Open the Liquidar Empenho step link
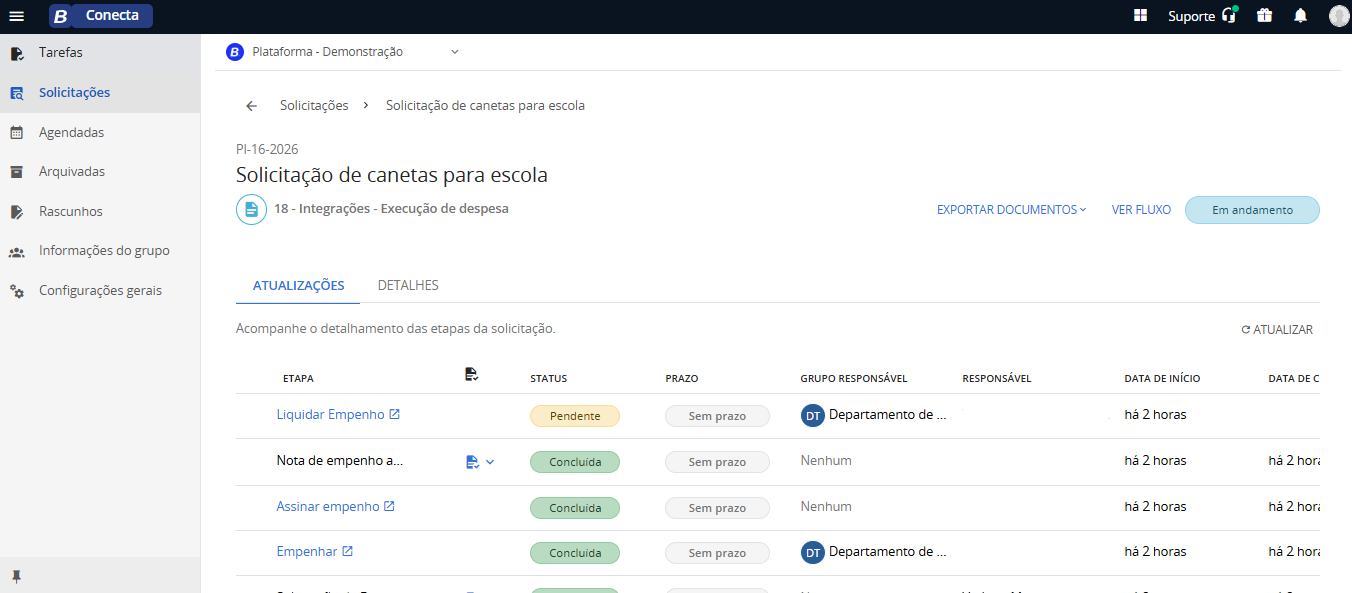This screenshot has width=1352, height=593. coord(330,414)
